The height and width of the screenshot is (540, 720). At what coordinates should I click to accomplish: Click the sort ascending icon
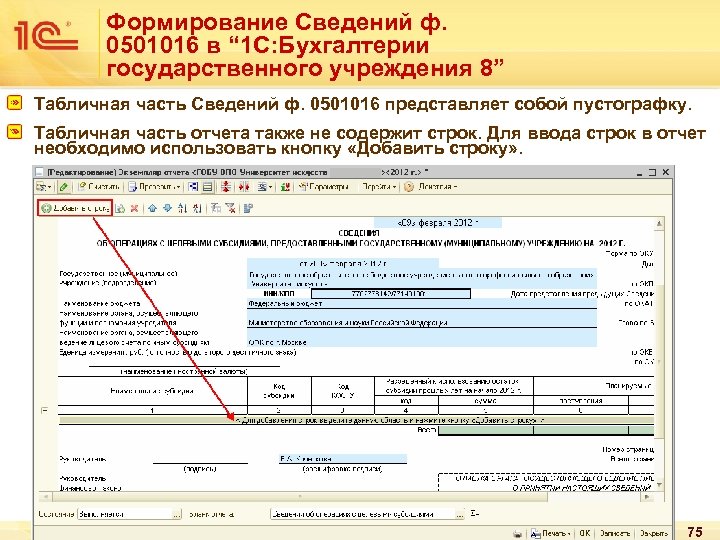pos(183,208)
